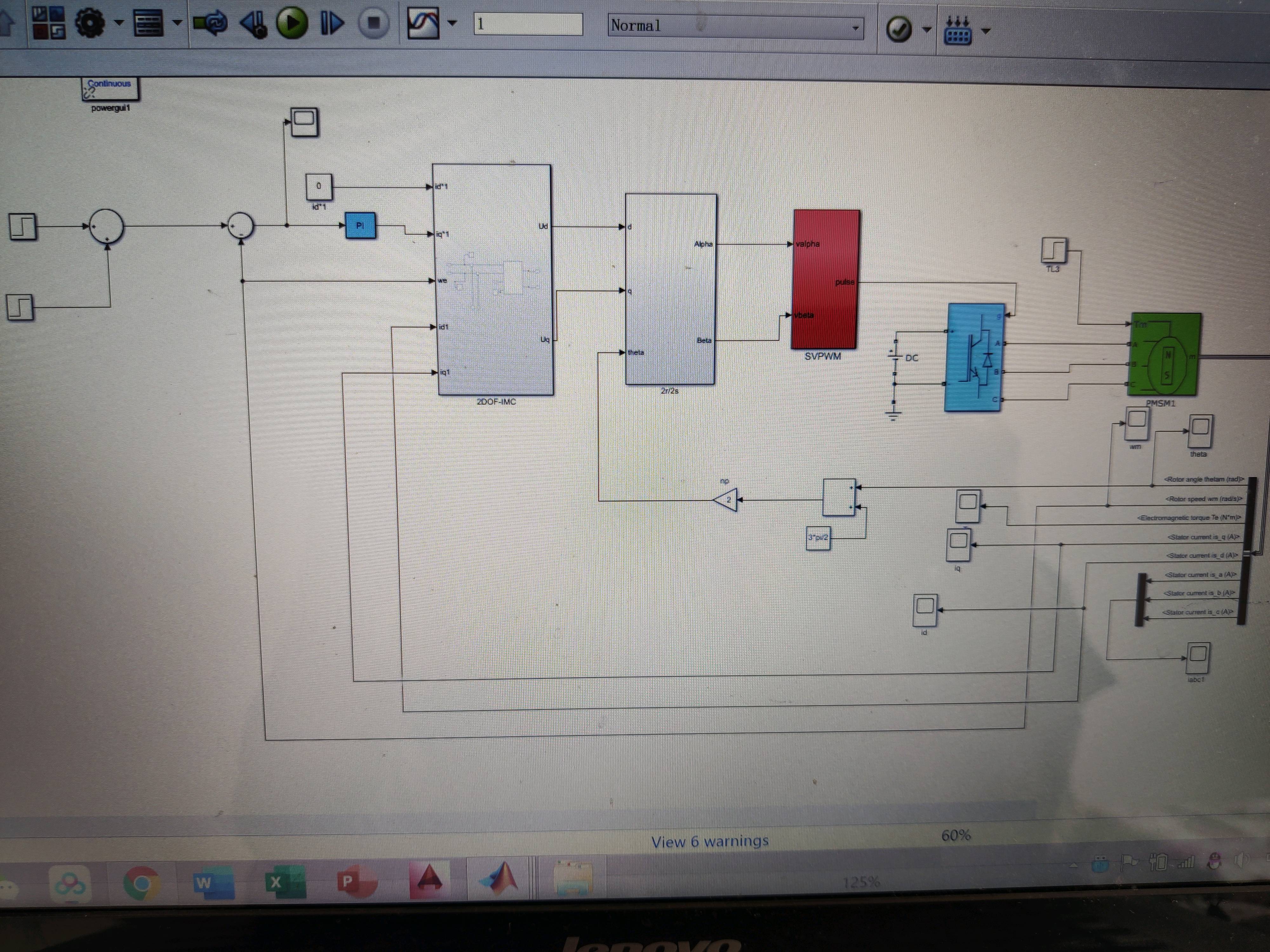Select the ground symbol below DC source
This screenshot has height=952, width=1270.
click(x=893, y=414)
